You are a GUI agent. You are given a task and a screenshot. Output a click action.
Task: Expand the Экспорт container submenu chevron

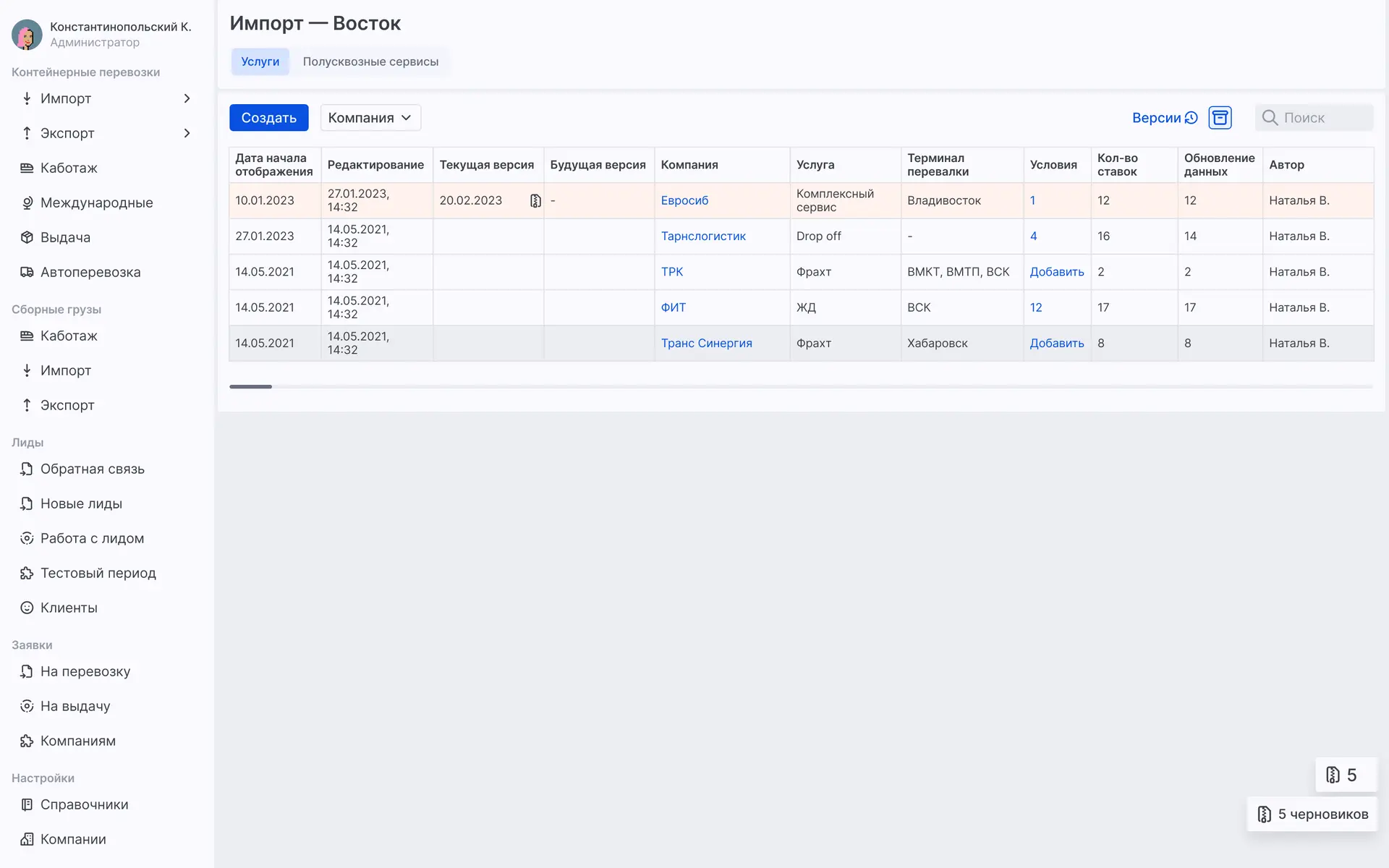tap(187, 133)
